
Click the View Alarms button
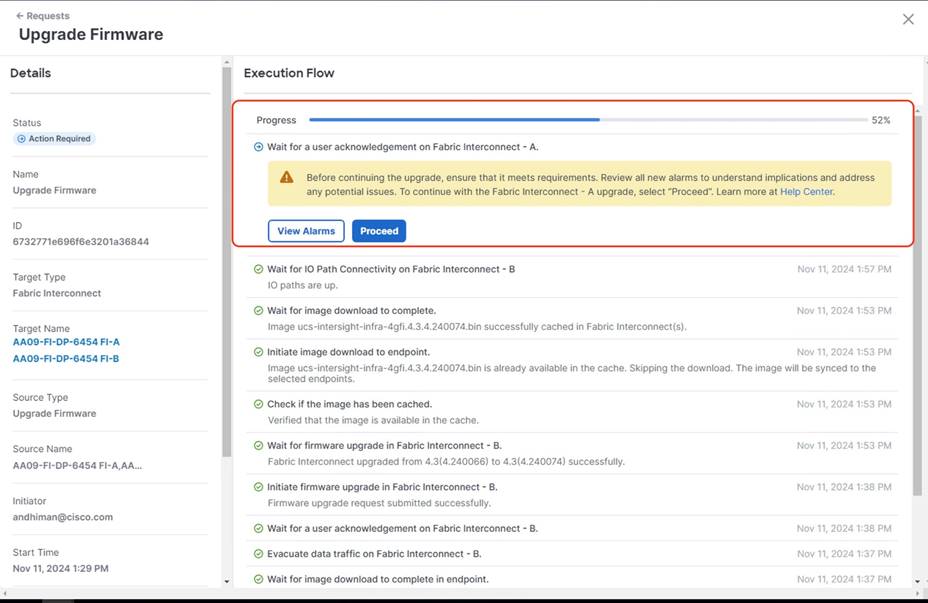pos(305,231)
